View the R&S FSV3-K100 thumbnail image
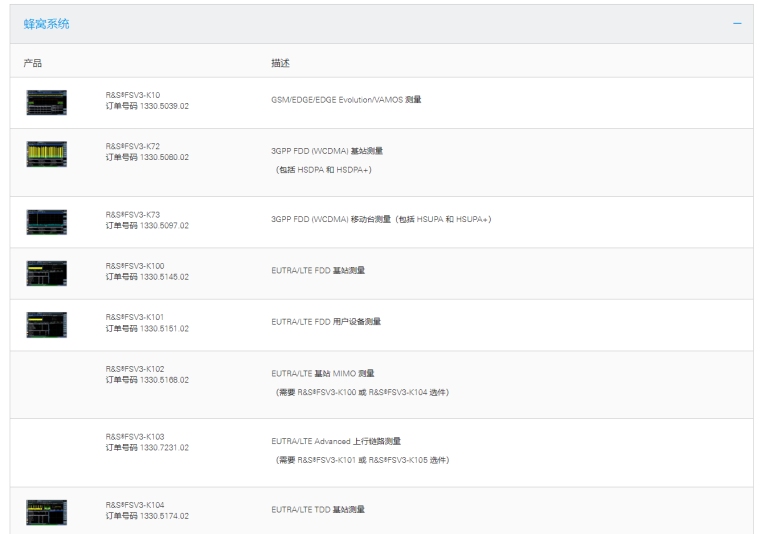Image resolution: width=760 pixels, height=534 pixels. [x=46, y=273]
